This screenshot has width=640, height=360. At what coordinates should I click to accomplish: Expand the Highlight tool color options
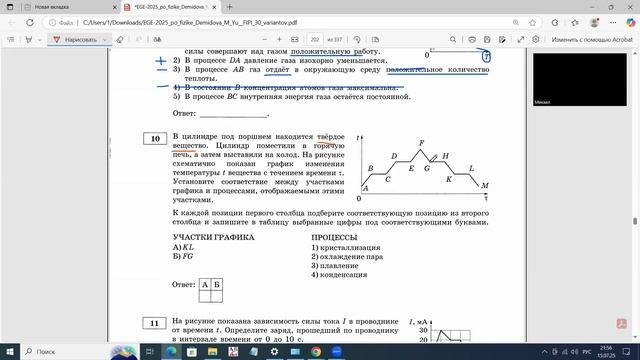(40, 40)
